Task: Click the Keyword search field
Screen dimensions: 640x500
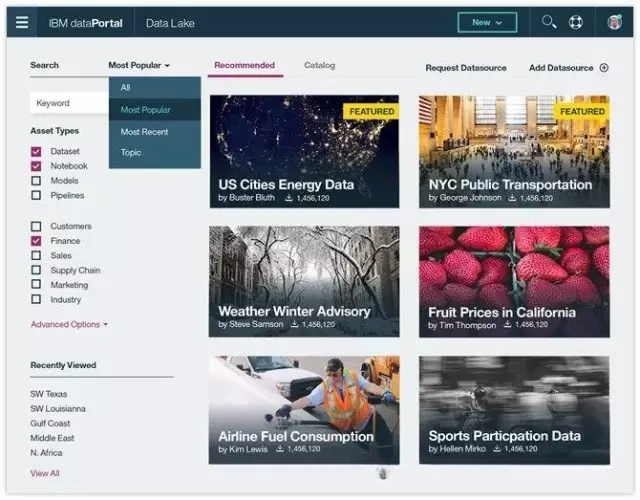Action: 69,103
